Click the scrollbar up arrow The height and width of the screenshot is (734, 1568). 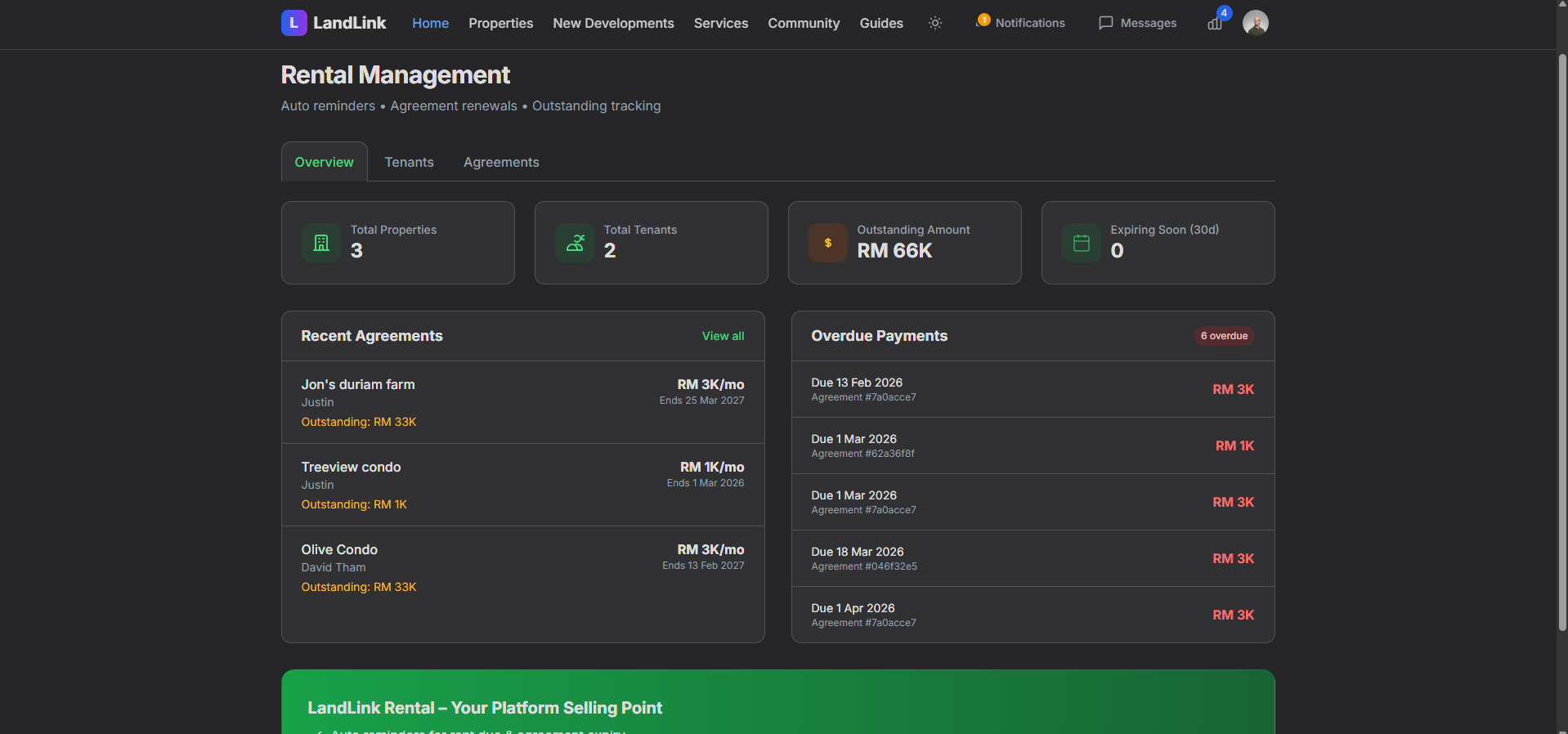[1562, 4]
